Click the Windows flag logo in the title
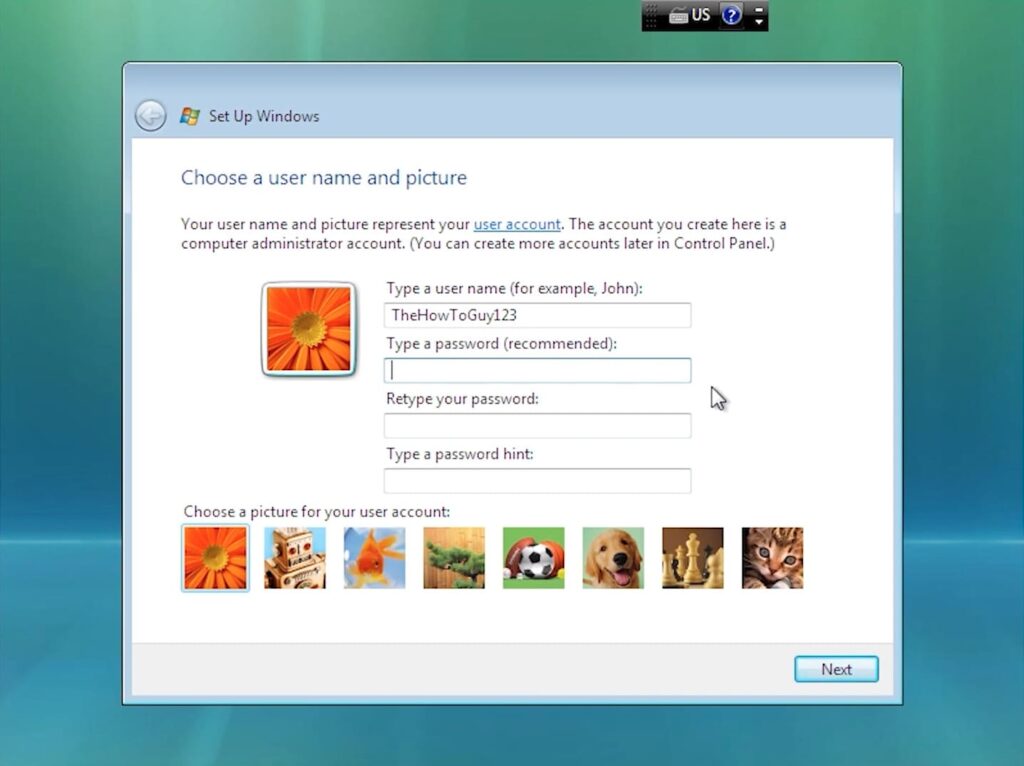This screenshot has height=766, width=1024. [189, 116]
